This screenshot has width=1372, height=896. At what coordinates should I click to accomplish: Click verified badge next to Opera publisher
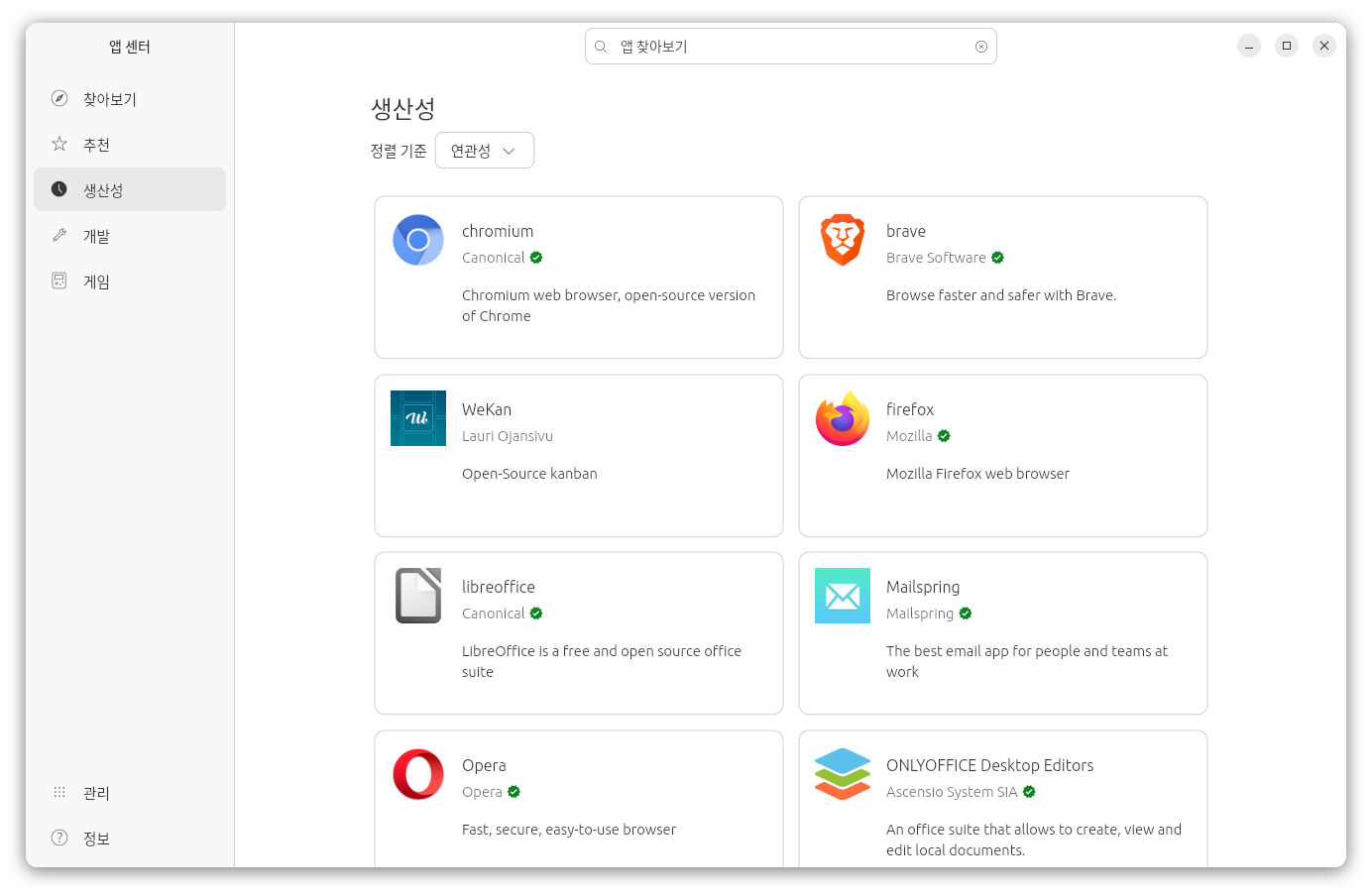pos(514,792)
